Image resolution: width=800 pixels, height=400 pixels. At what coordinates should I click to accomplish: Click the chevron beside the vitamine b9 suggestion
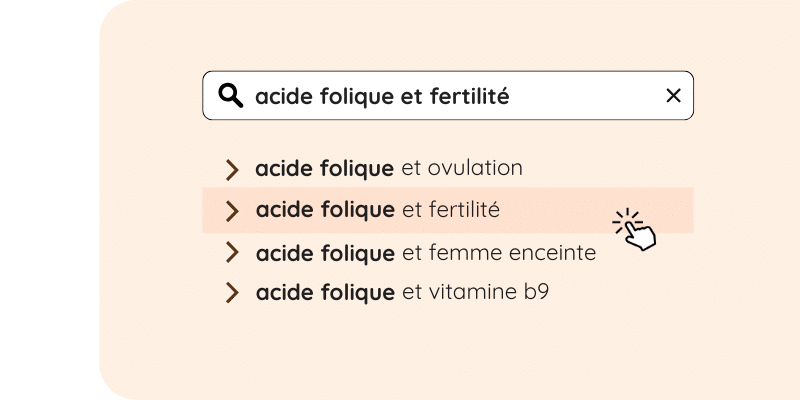(232, 293)
